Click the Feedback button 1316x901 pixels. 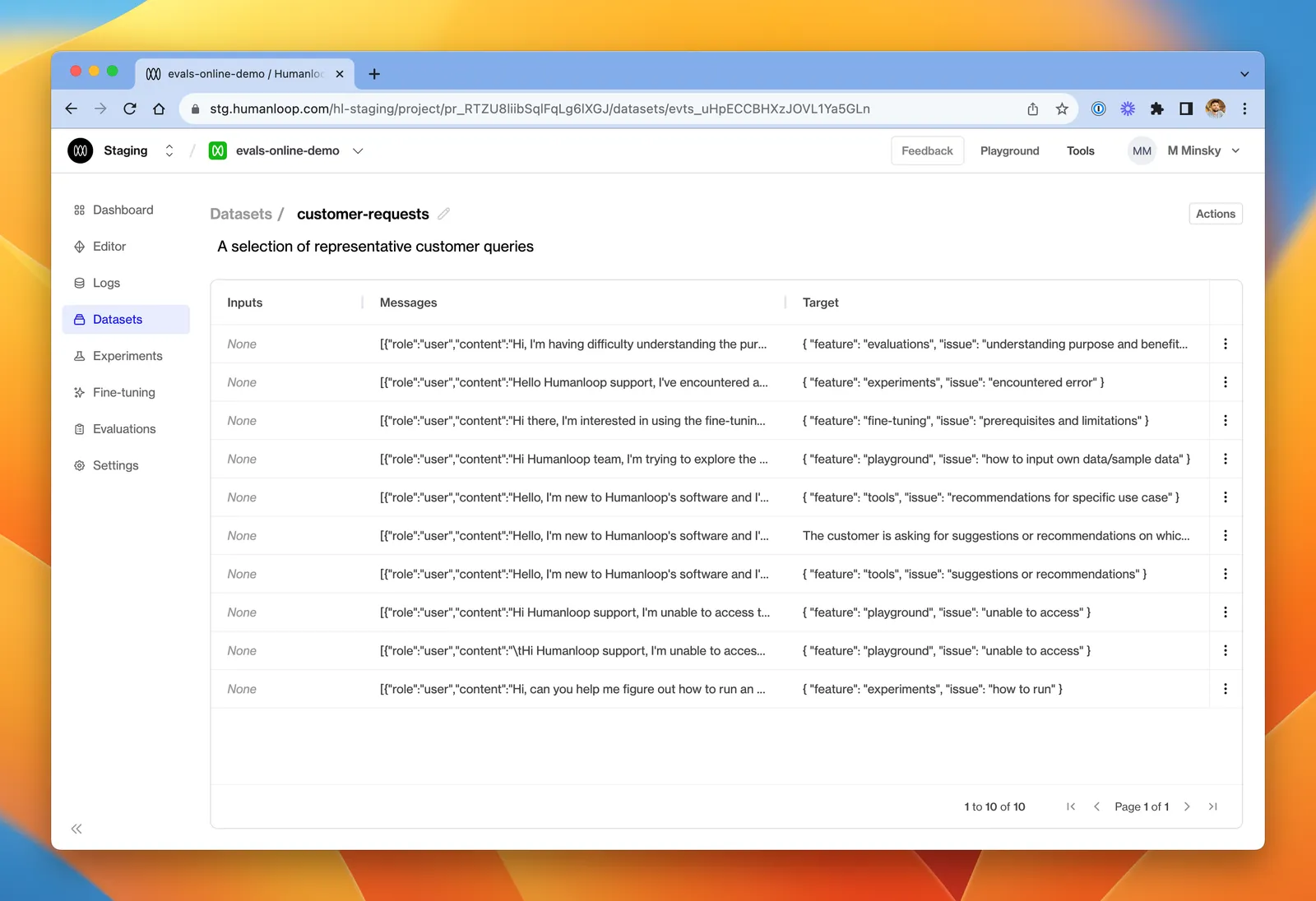point(927,150)
